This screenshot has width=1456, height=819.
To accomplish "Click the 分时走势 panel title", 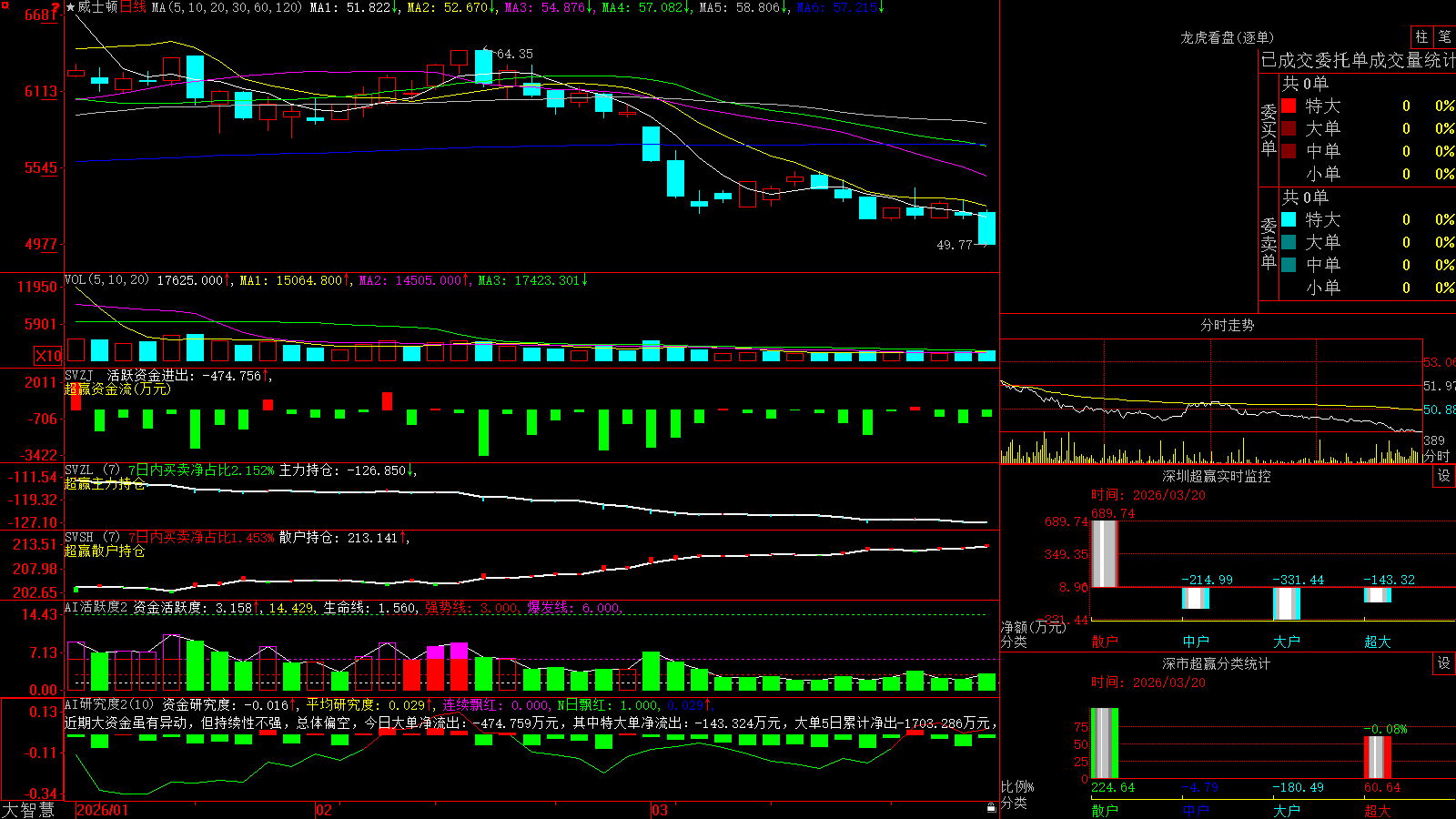I will pos(1227,325).
